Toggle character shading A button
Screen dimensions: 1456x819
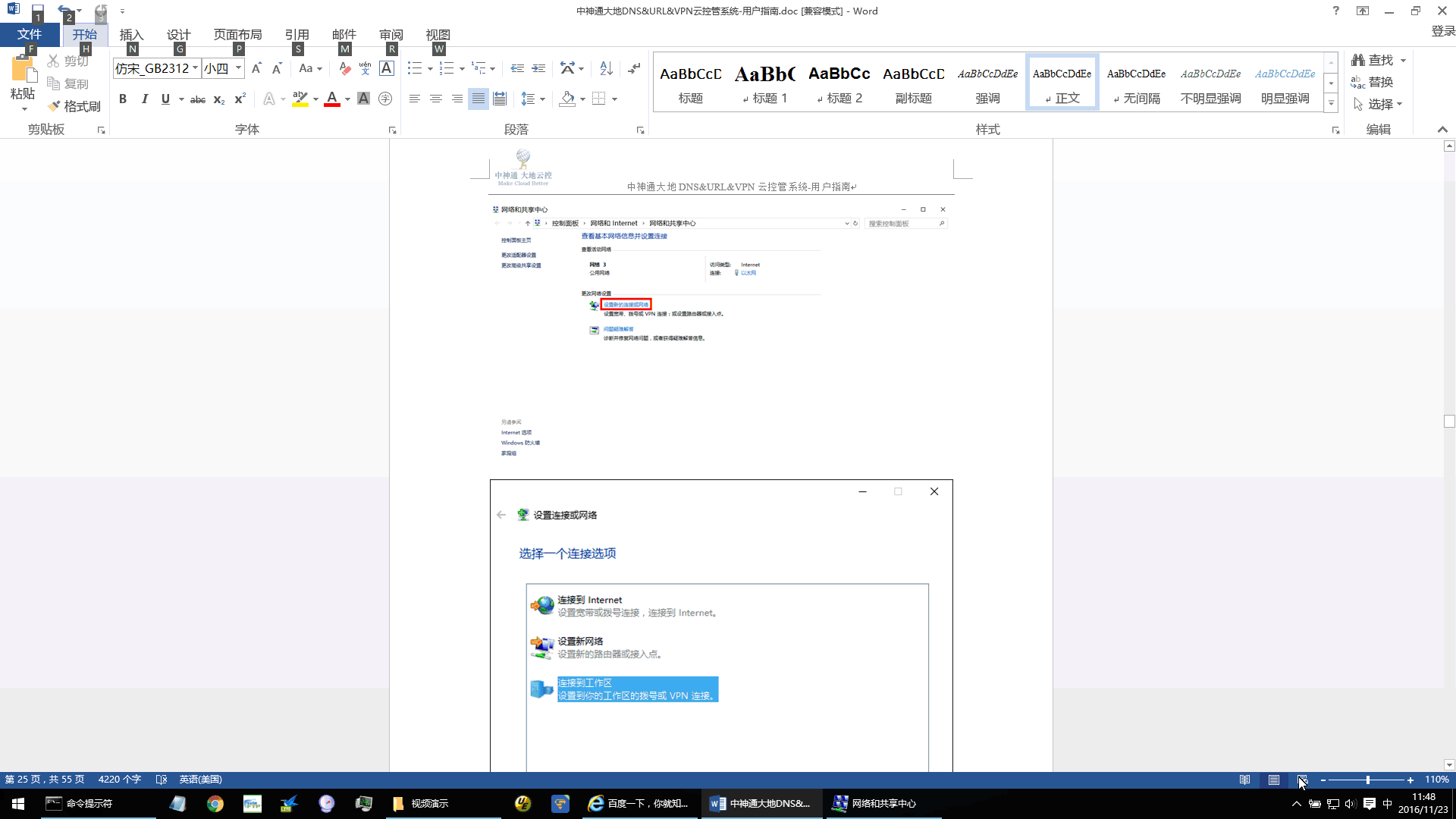[x=364, y=99]
